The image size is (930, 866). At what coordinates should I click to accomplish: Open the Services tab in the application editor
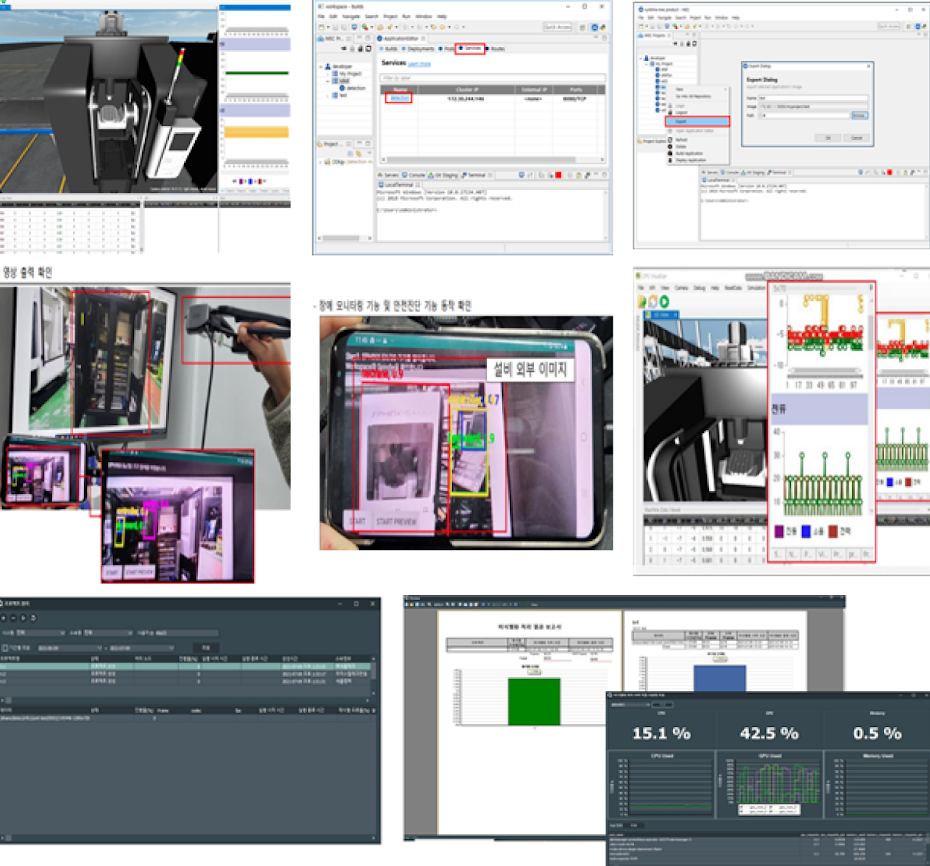point(470,48)
